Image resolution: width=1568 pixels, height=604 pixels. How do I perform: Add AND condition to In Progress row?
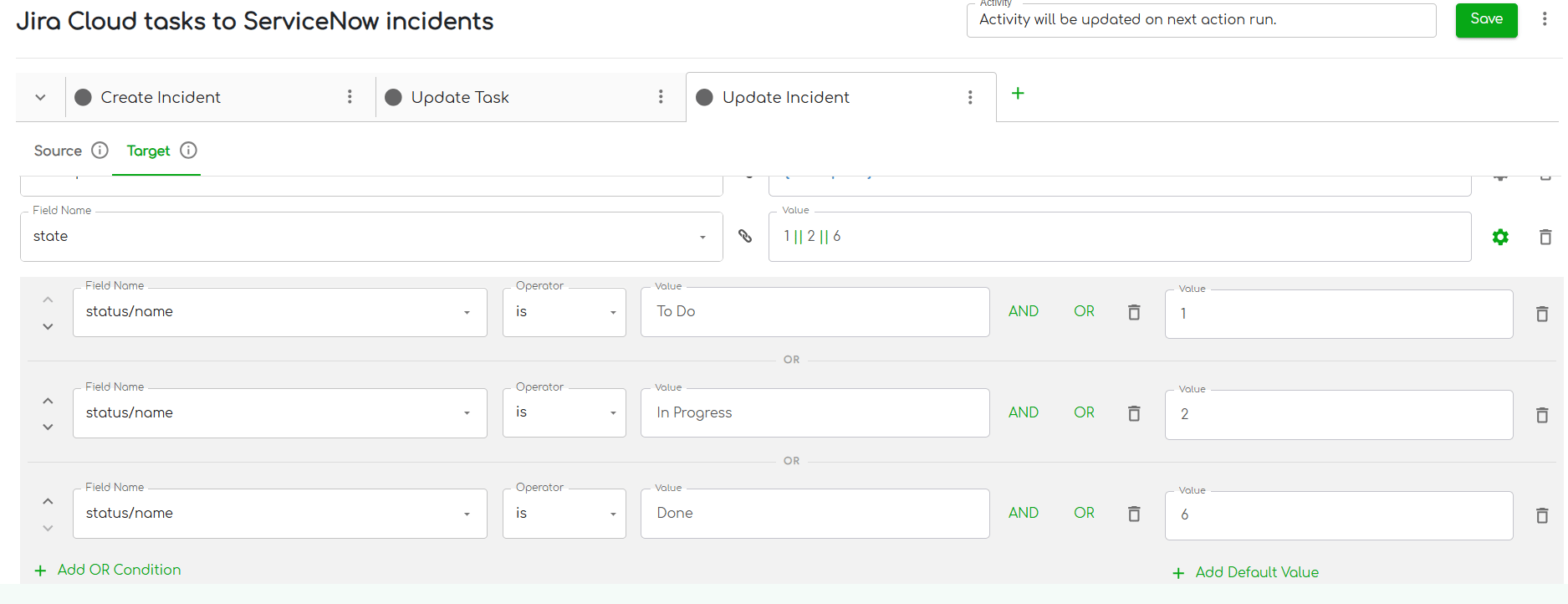pos(1024,412)
